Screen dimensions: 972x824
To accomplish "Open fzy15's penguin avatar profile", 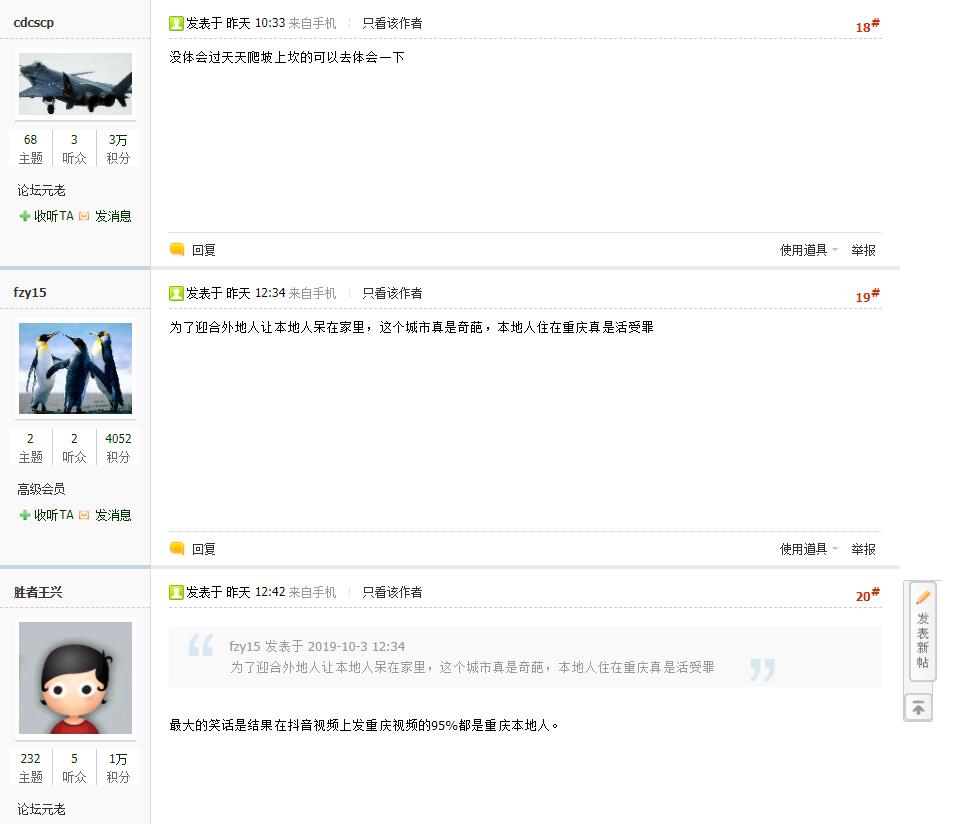I will point(75,368).
